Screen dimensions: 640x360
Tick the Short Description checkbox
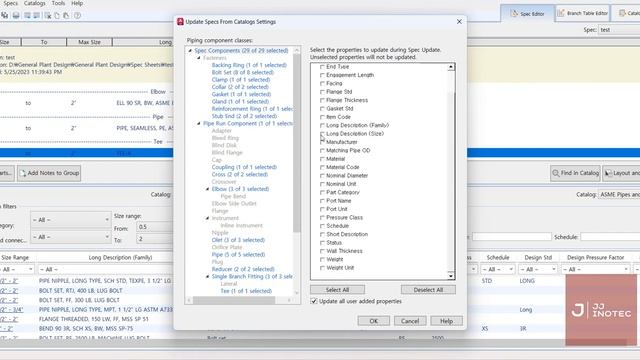click(322, 234)
